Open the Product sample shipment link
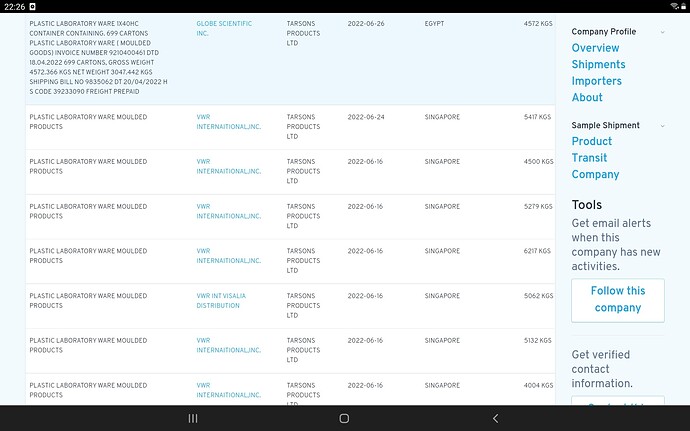 591,141
